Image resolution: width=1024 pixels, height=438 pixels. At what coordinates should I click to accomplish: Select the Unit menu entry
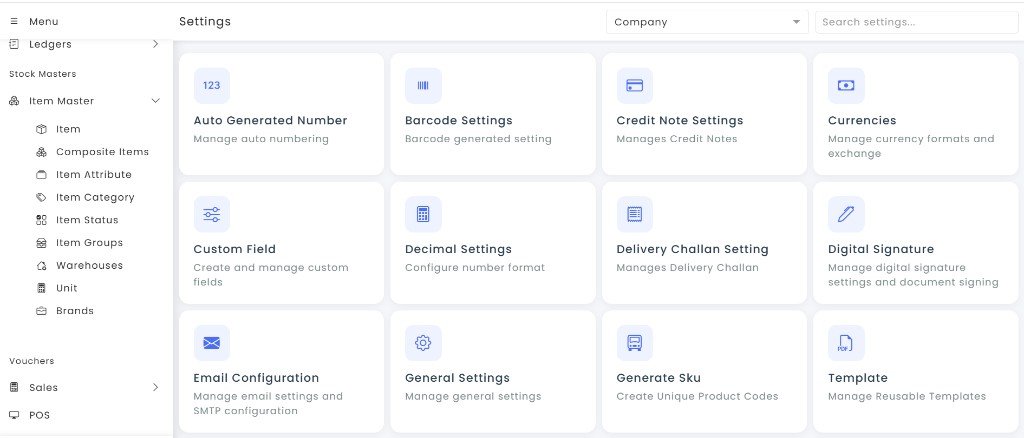[x=67, y=288]
